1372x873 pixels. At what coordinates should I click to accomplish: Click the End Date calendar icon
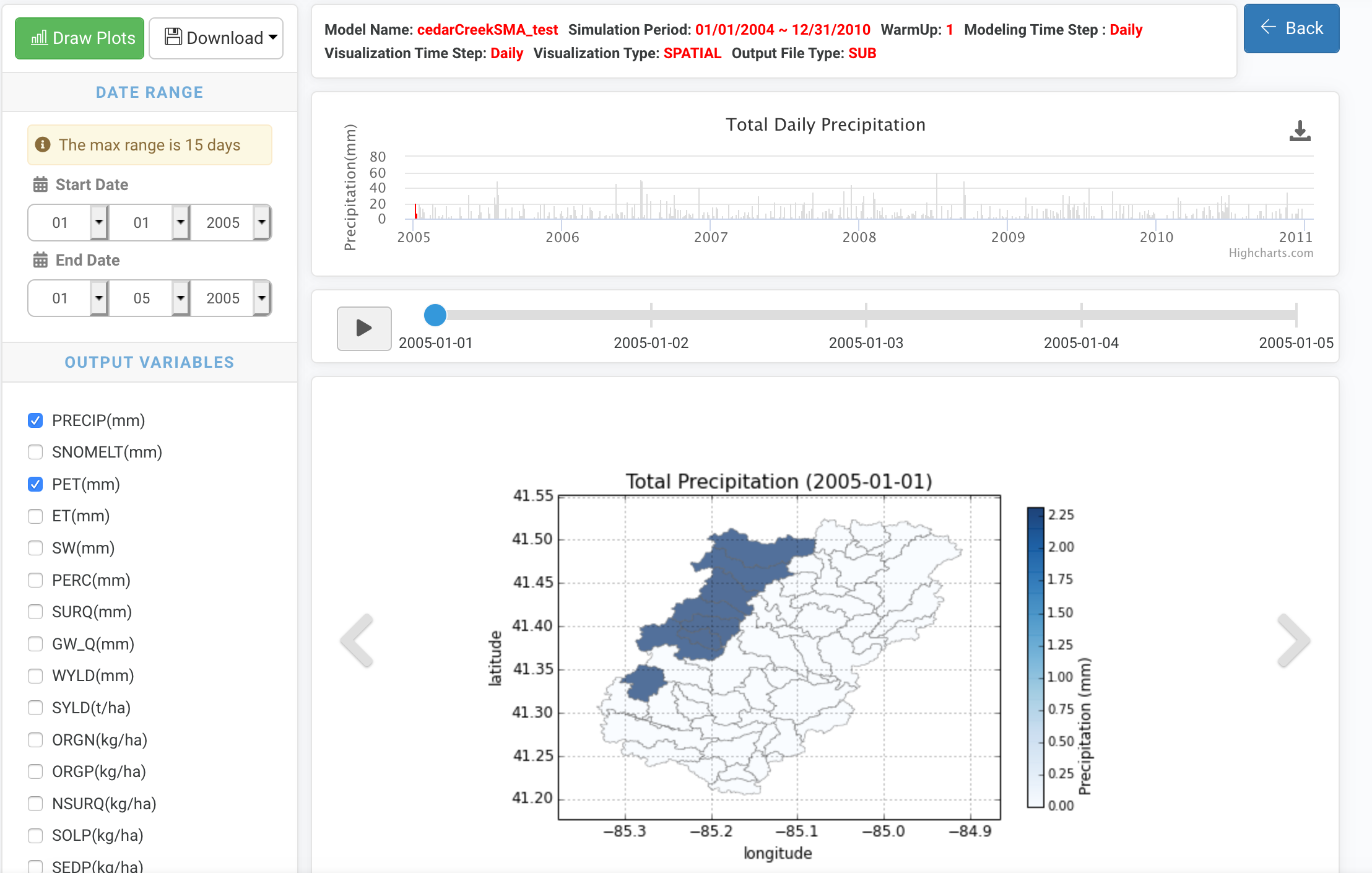40,260
